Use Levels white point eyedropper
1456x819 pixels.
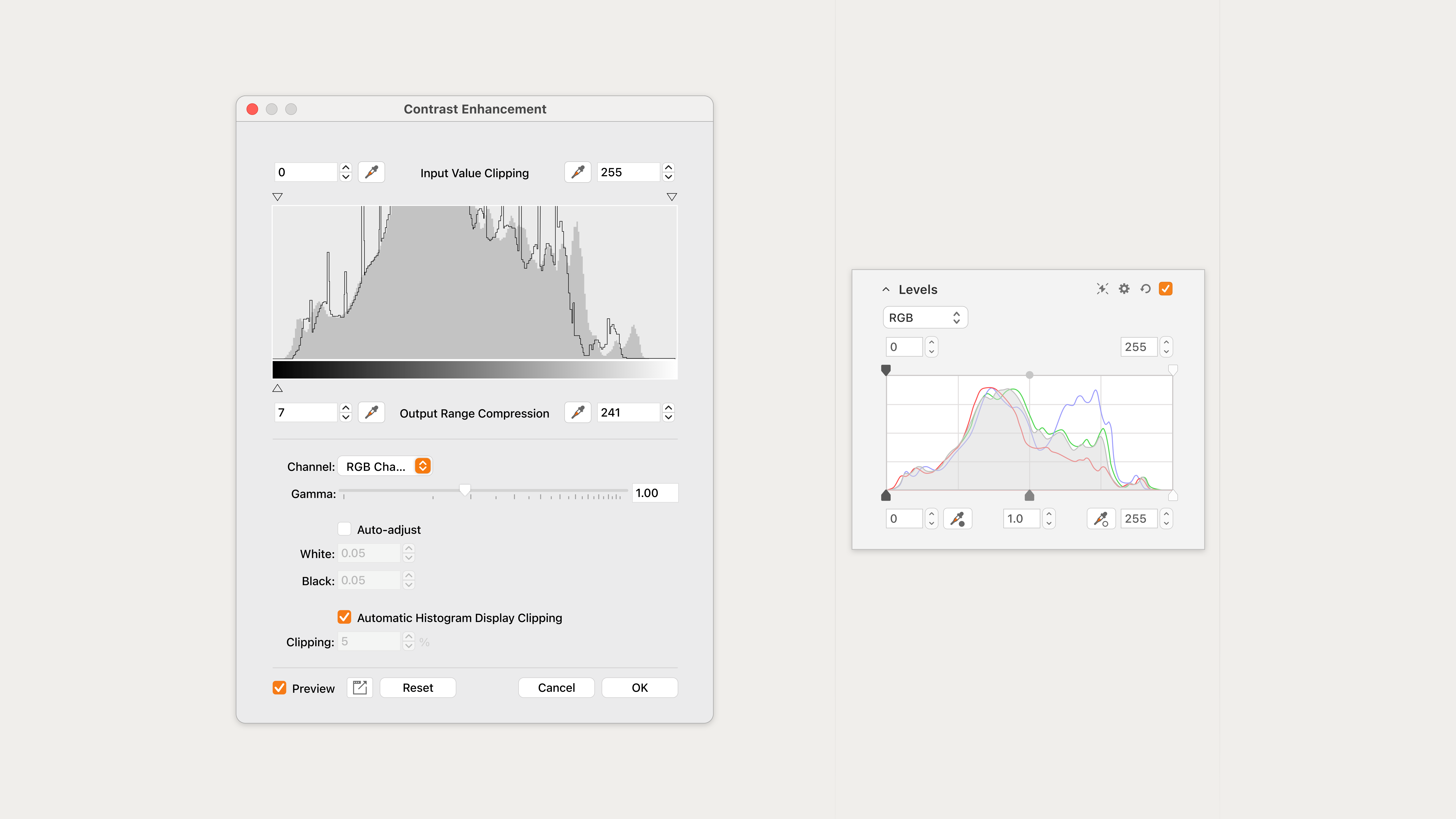pos(1101,519)
